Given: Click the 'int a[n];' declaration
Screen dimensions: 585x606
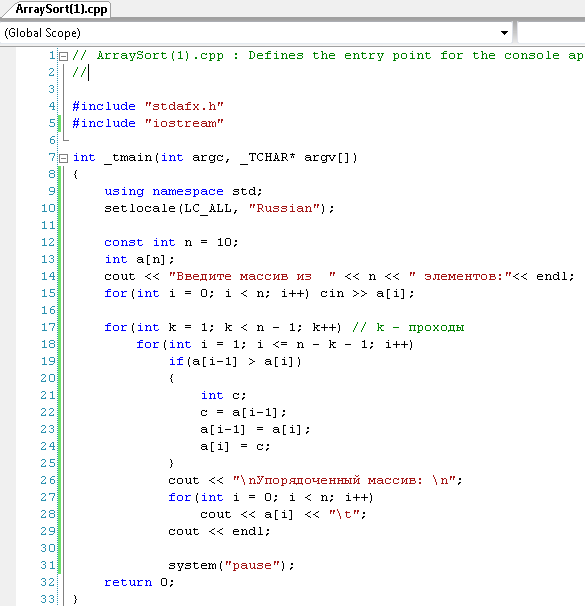Looking at the screenshot, I should pyautogui.click(x=139, y=259).
